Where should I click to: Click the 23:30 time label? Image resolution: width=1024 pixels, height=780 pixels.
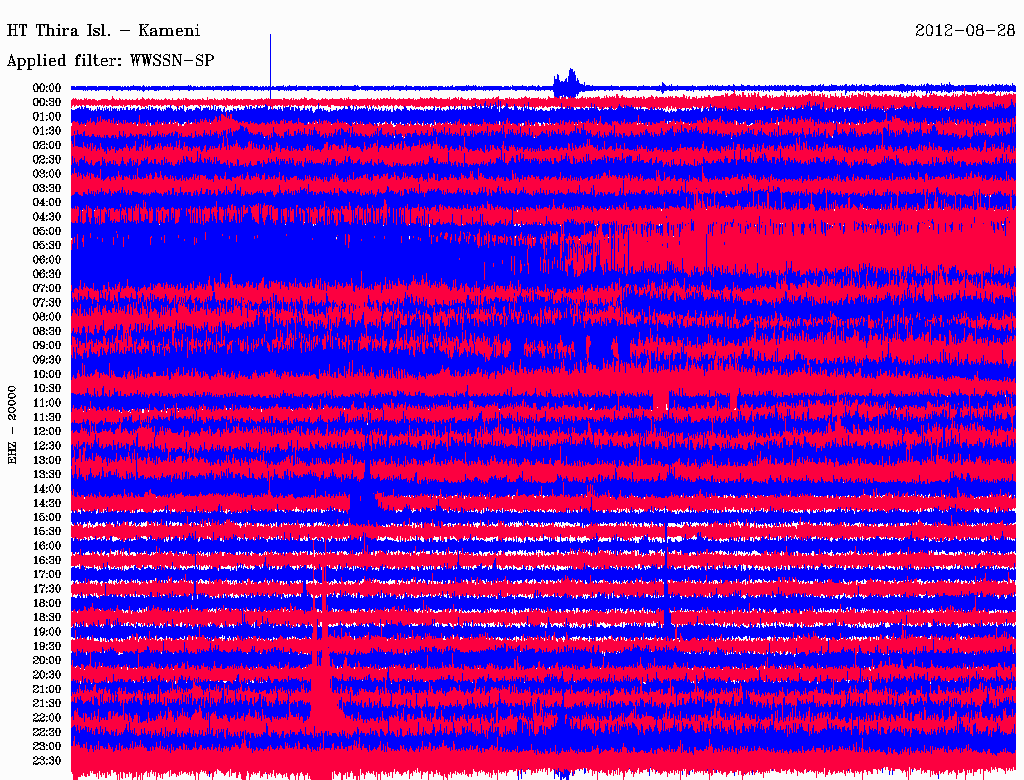tap(47, 760)
